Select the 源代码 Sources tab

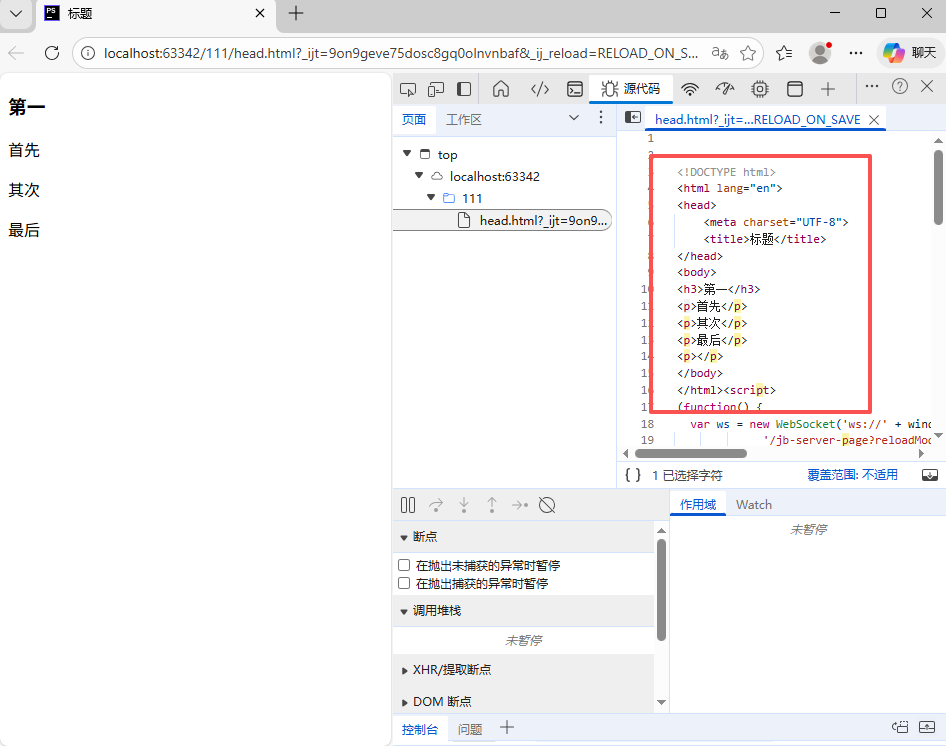tap(630, 89)
